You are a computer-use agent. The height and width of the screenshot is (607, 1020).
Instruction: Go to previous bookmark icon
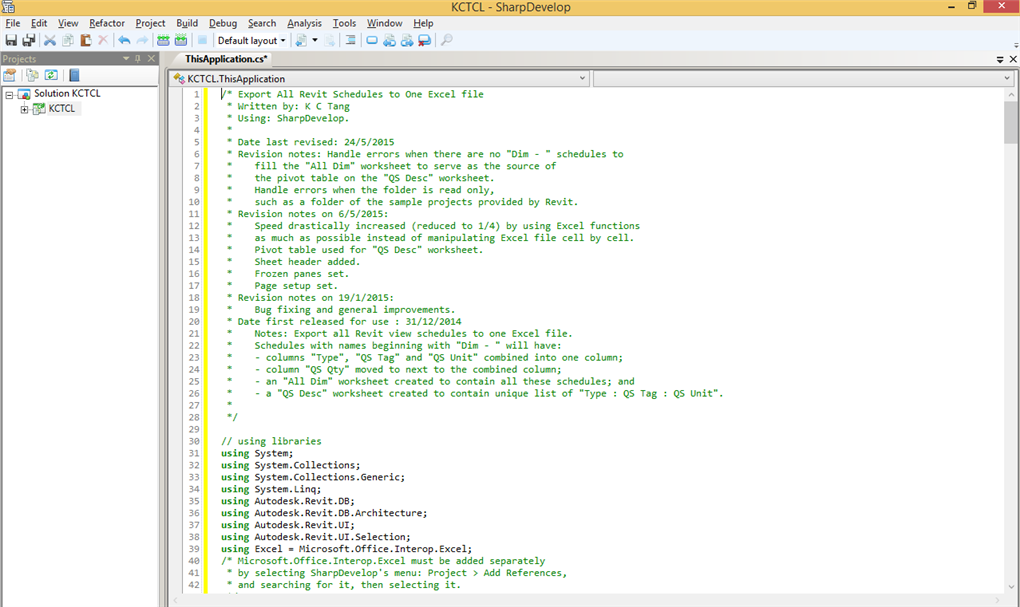click(x=389, y=40)
